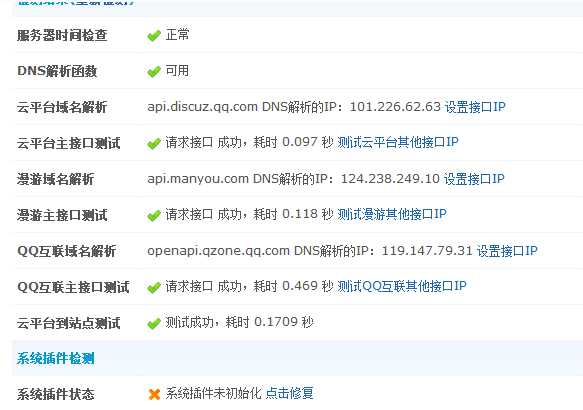The height and width of the screenshot is (410, 583).
Task: Open 设置接口IP link for api.manyou.com
Action: (x=474, y=179)
